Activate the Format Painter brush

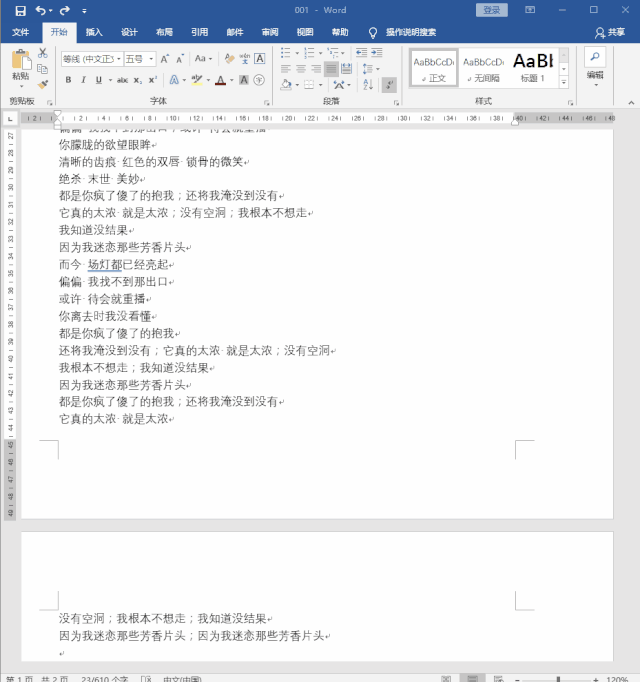click(43, 84)
